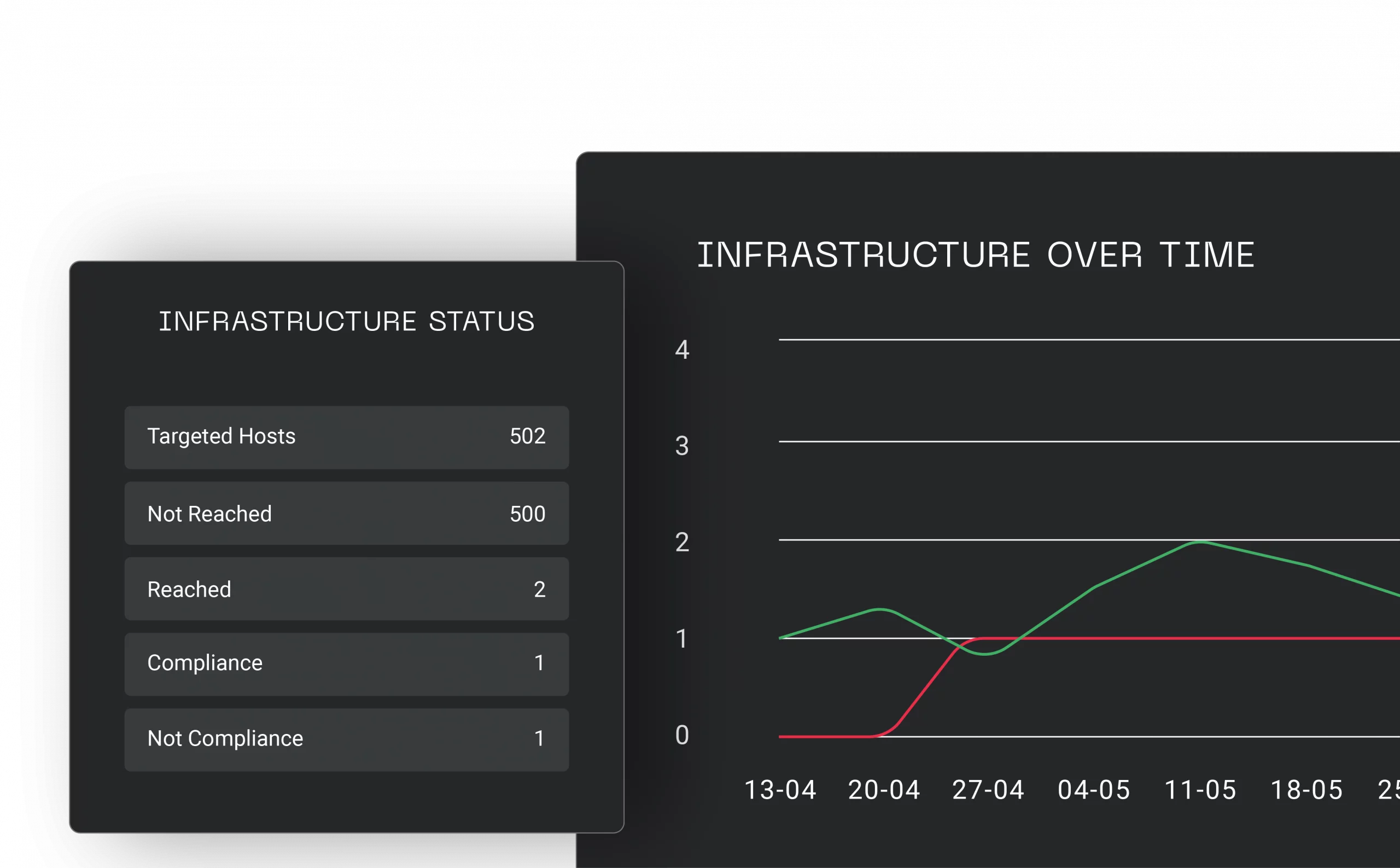Viewport: 1400px width, 868px height.
Task: Select the 20-04 date label
Action: point(884,790)
